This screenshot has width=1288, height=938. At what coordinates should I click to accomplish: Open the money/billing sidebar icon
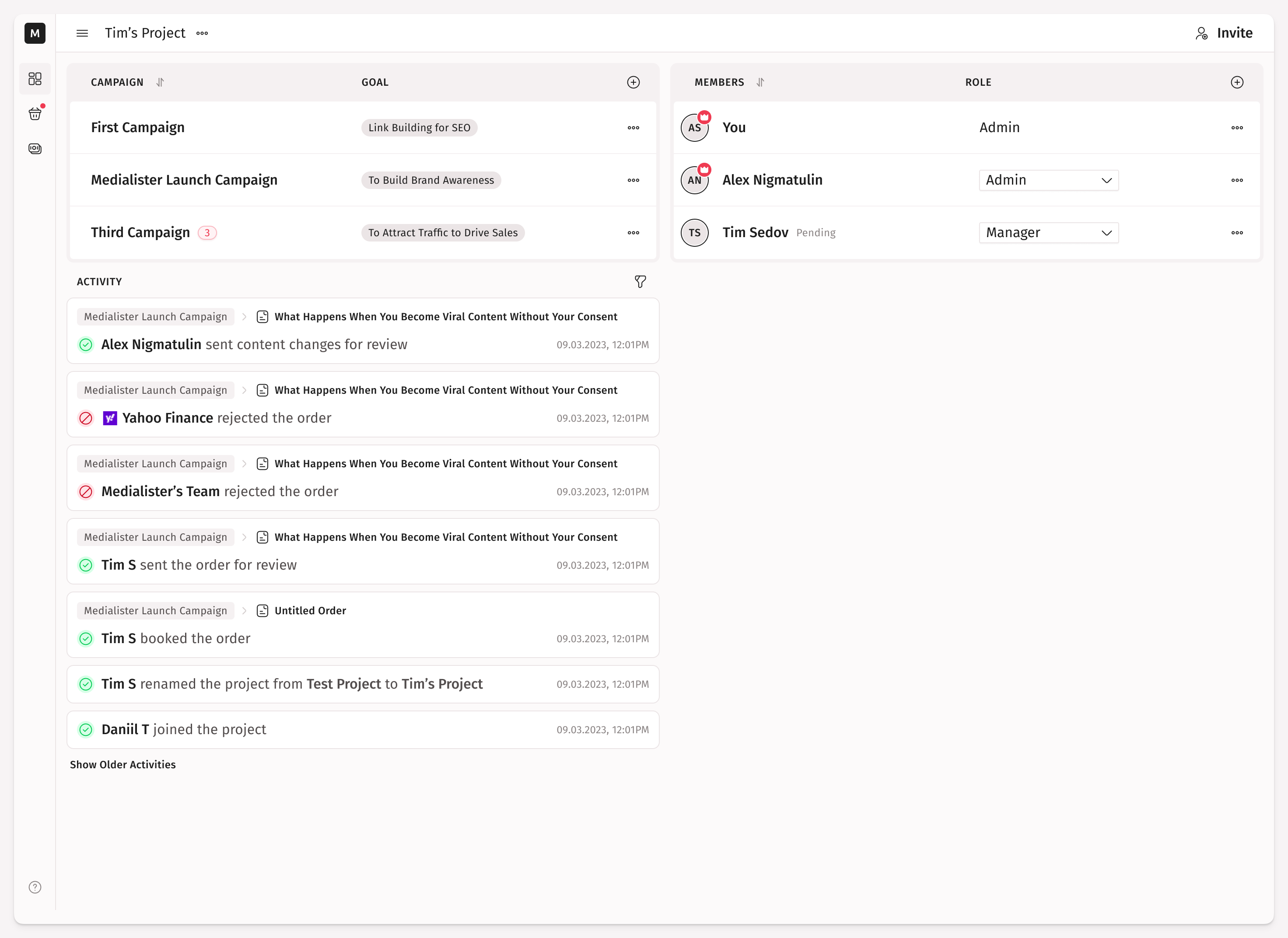[x=35, y=149]
